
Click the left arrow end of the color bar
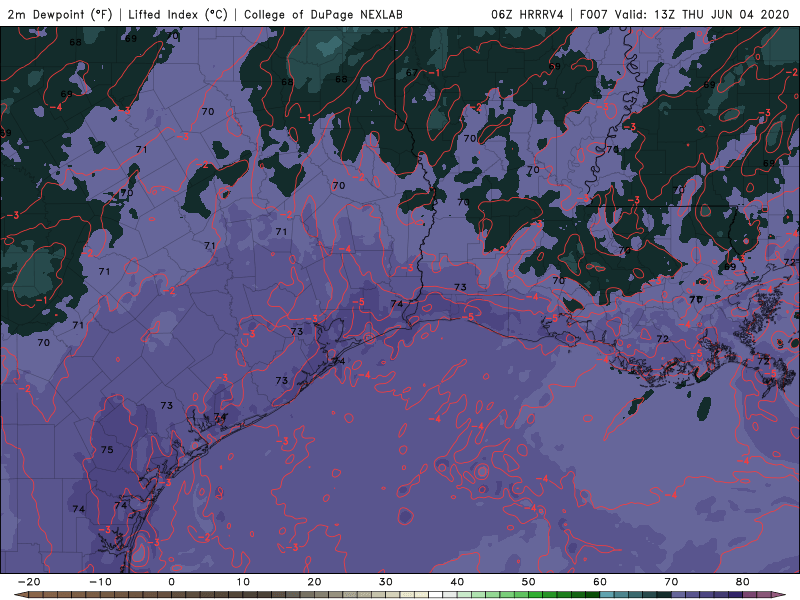tap(20, 595)
